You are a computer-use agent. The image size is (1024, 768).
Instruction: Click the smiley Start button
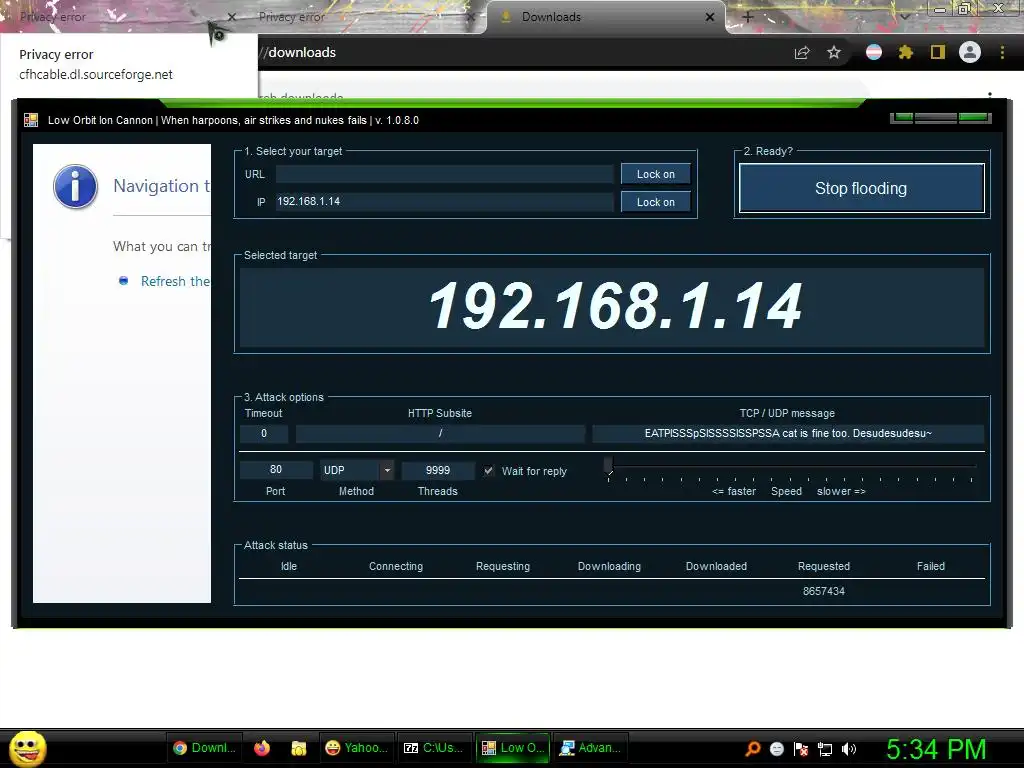pyautogui.click(x=27, y=748)
